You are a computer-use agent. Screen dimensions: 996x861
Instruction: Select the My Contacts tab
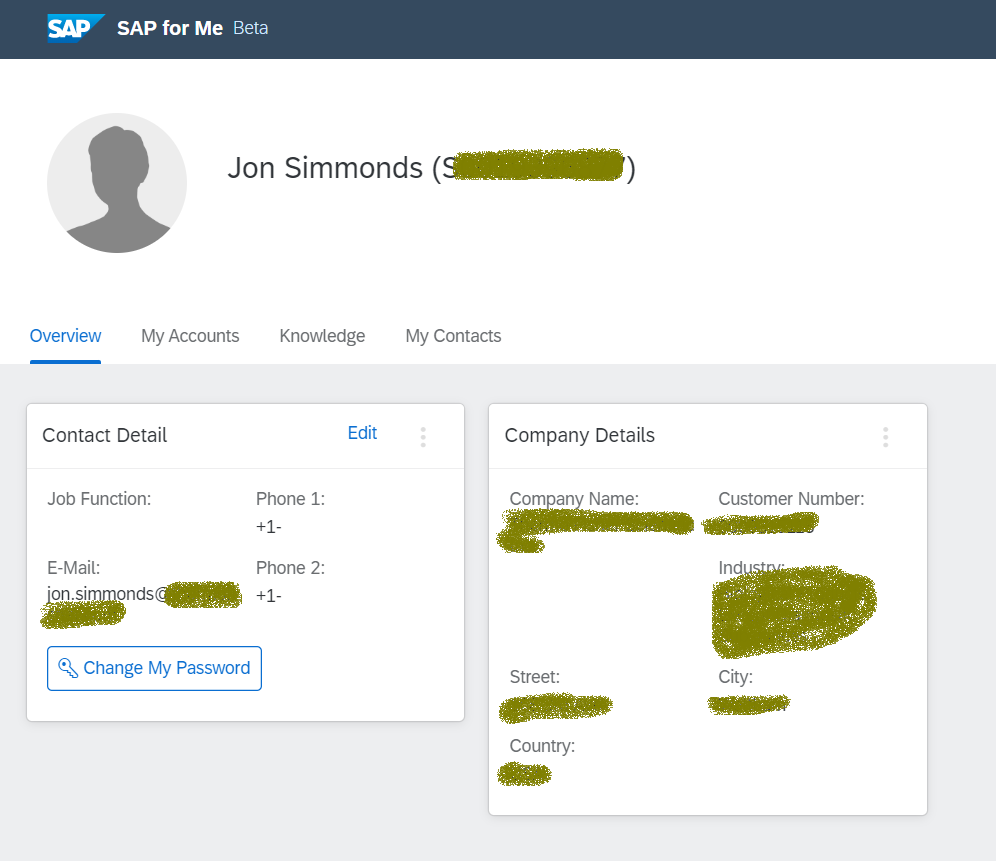click(453, 336)
